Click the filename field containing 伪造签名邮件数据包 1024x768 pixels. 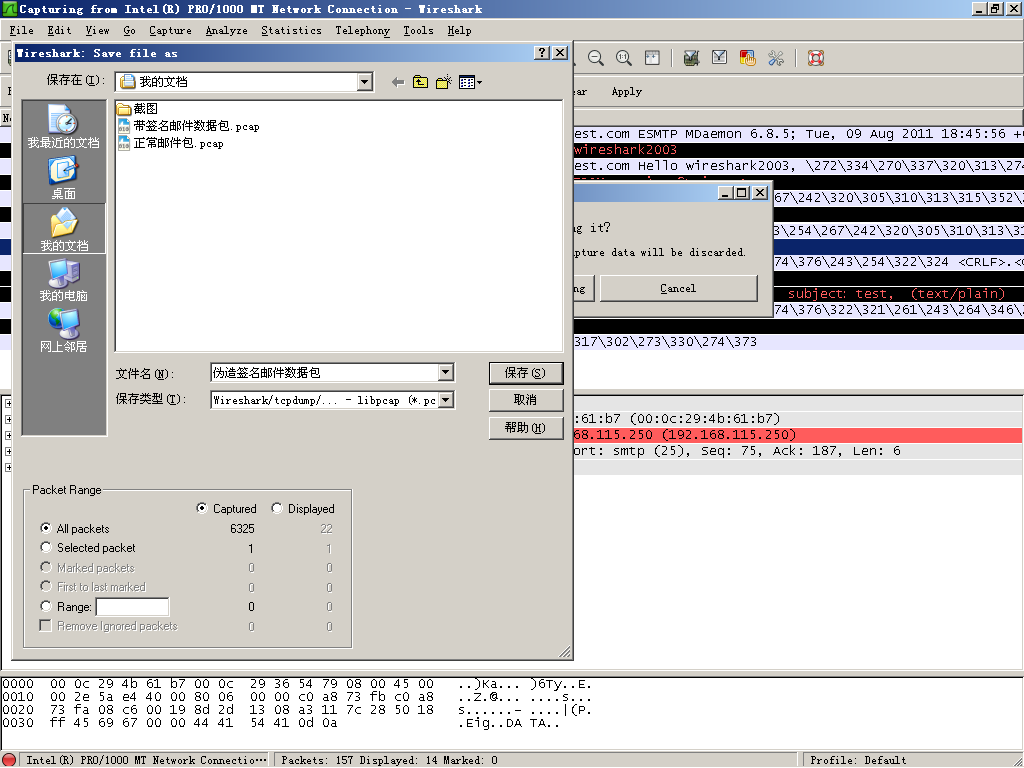(325, 372)
